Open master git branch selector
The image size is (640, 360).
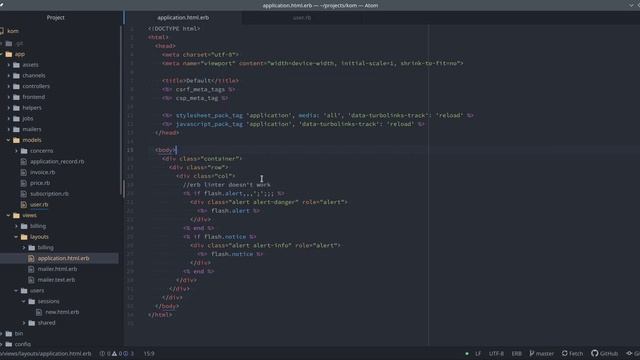coord(541,353)
